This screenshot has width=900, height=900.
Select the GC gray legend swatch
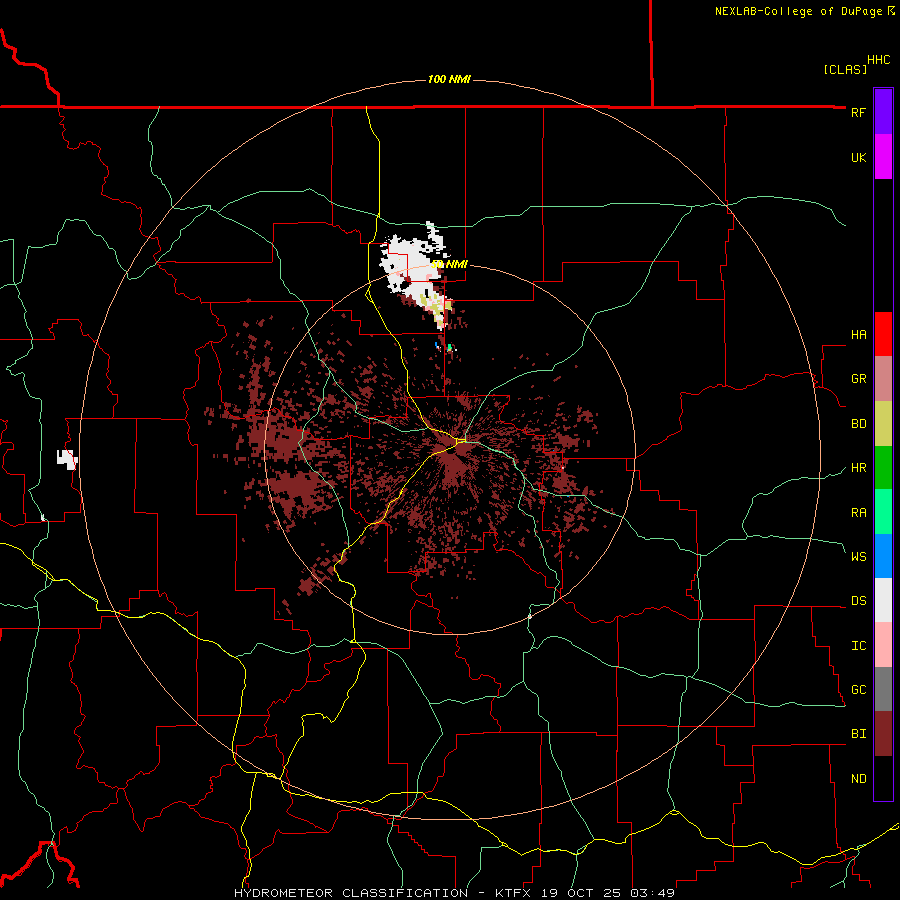click(883, 689)
